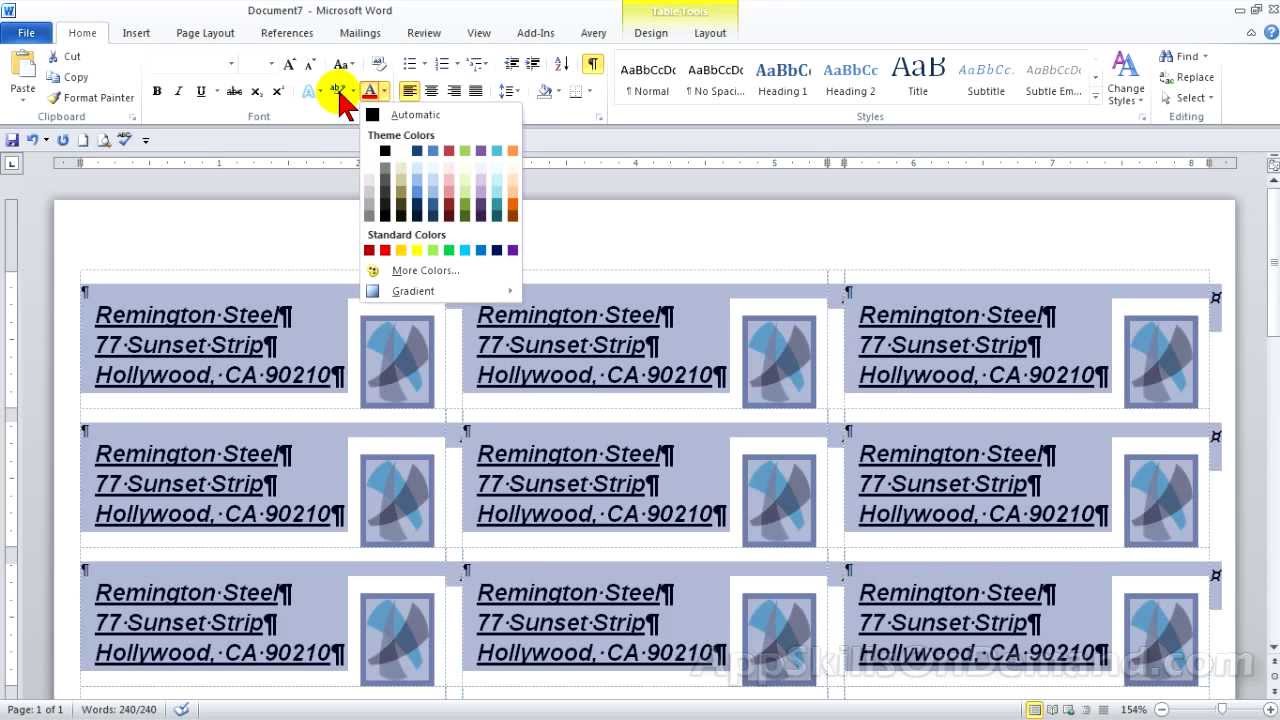Apply Italic formatting

pyautogui.click(x=178, y=91)
